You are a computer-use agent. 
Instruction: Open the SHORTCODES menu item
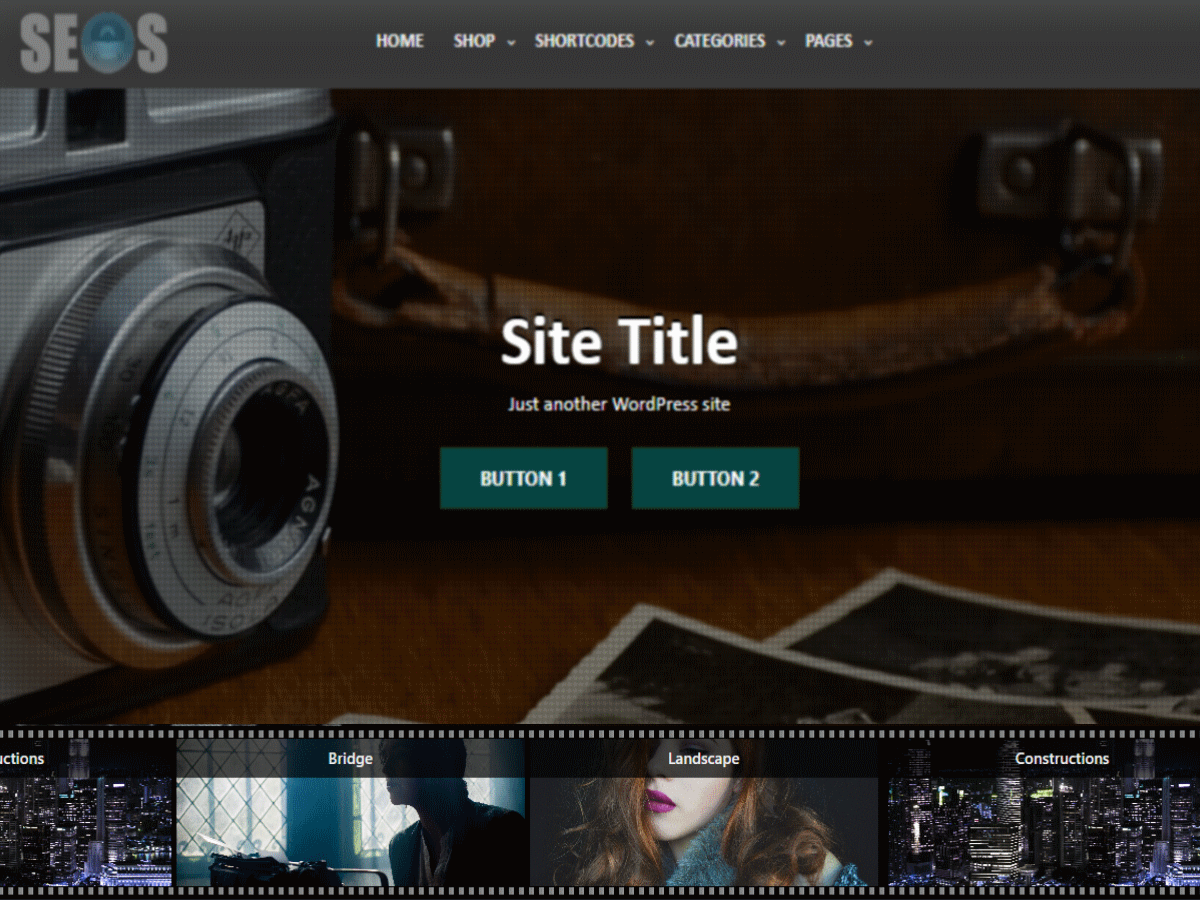(x=584, y=41)
